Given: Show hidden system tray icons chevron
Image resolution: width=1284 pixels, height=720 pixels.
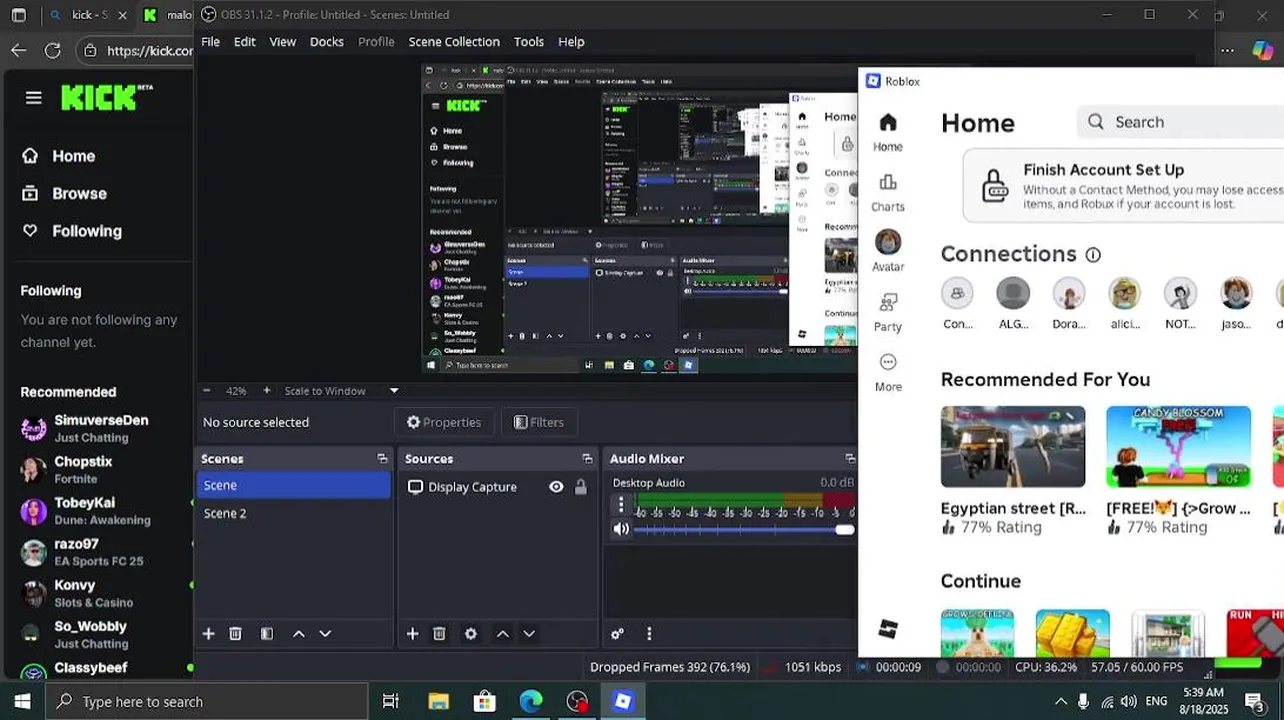Looking at the screenshot, I should pos(1060,702).
